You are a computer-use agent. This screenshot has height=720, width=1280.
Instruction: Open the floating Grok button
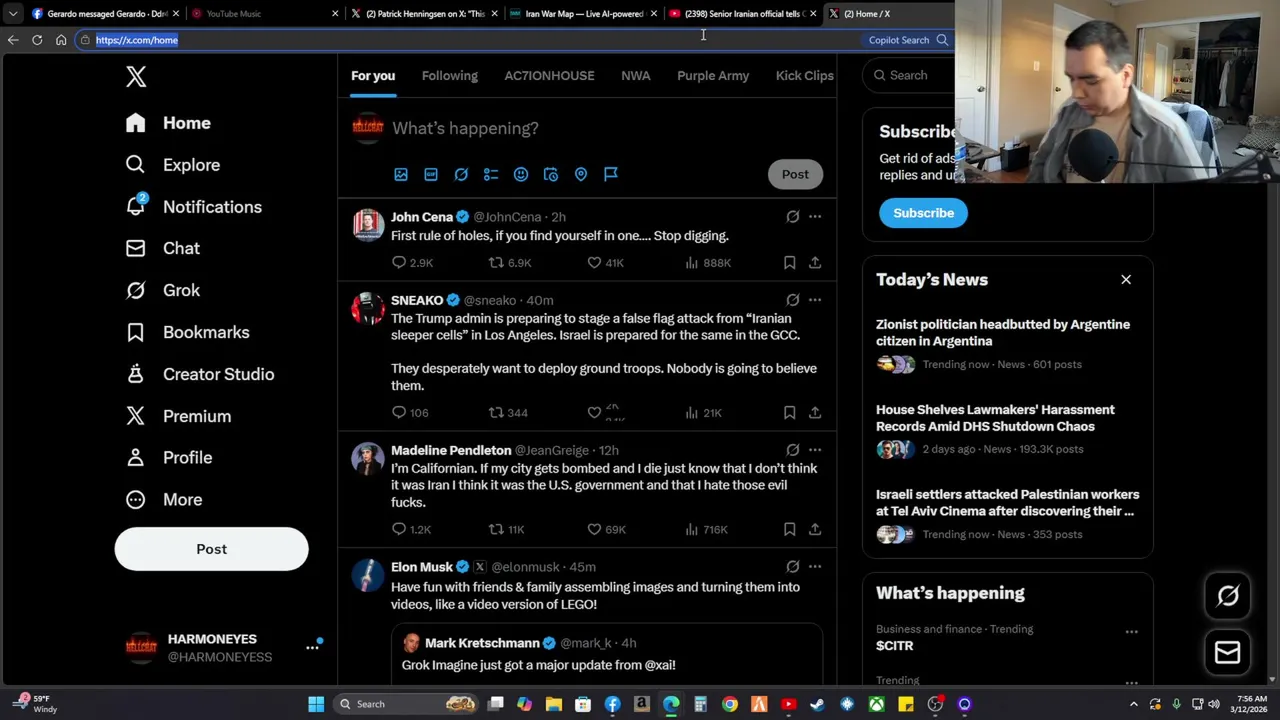point(1228,596)
